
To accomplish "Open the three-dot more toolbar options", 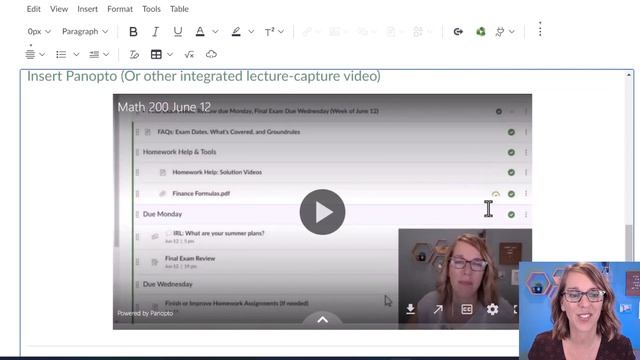I will 540,29.
